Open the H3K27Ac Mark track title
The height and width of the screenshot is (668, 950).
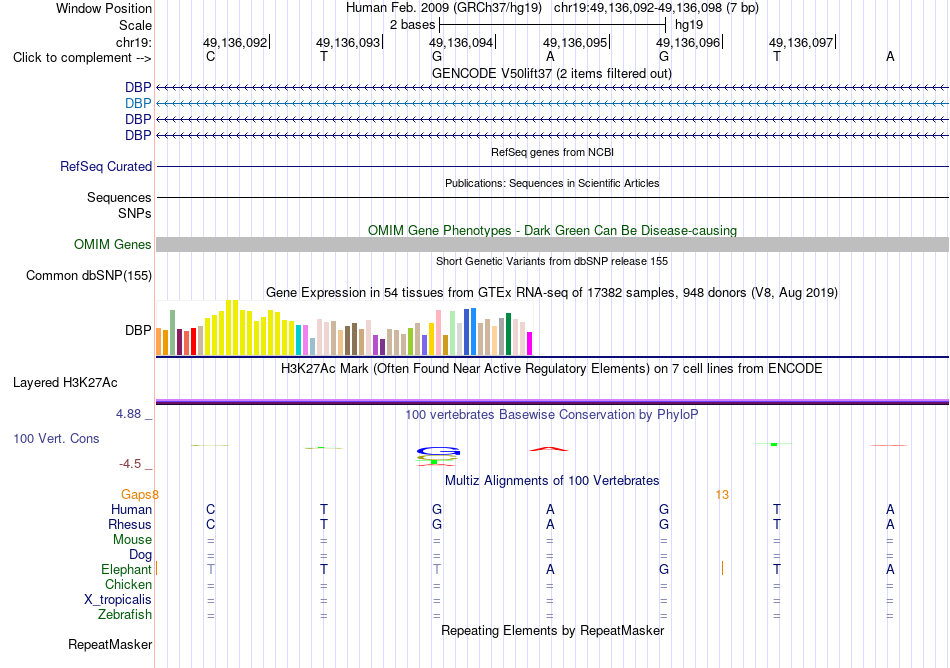[552, 368]
